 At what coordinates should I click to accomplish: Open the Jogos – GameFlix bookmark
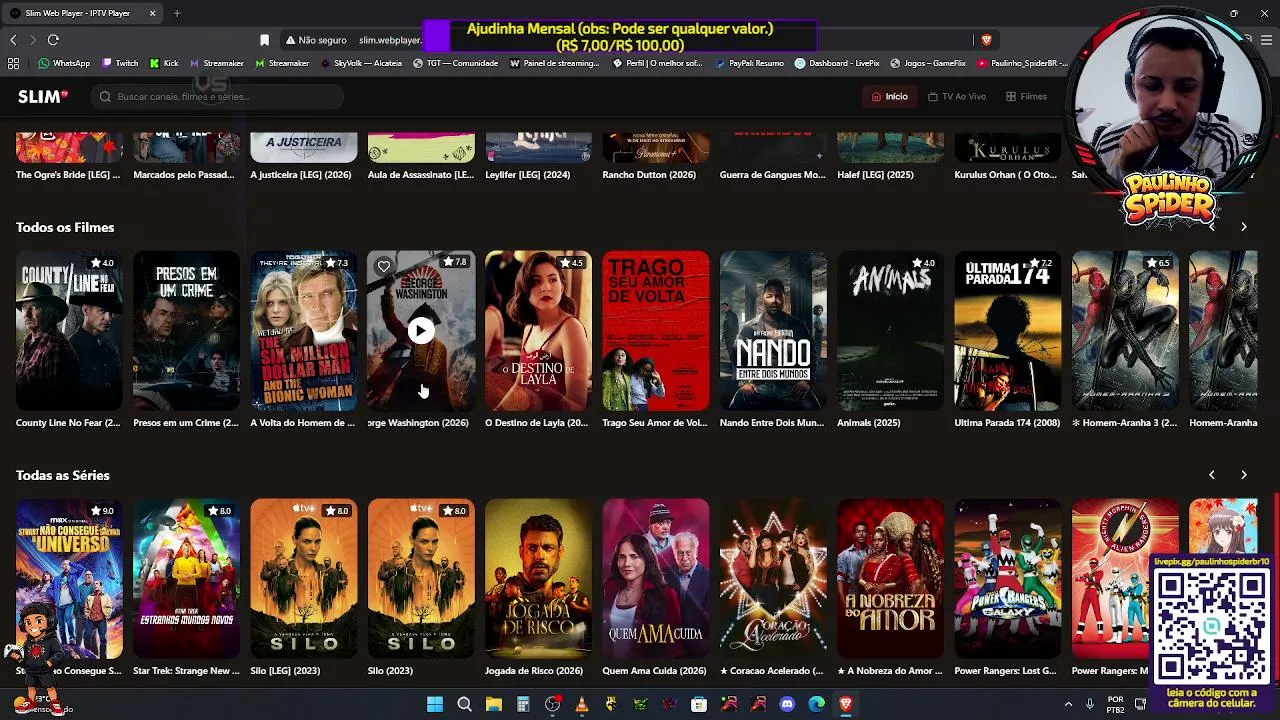928,63
